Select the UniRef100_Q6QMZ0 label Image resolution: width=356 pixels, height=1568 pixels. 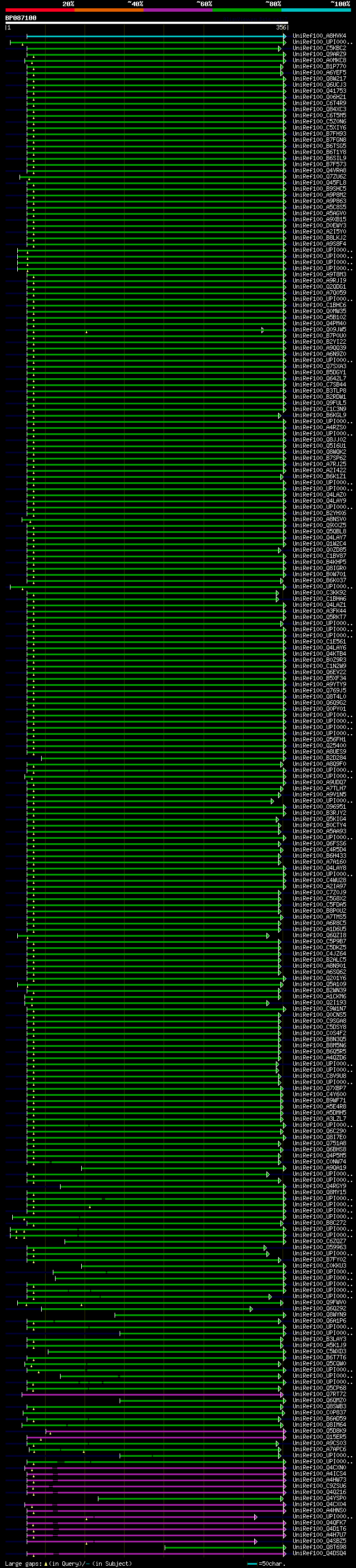[319, 1400]
